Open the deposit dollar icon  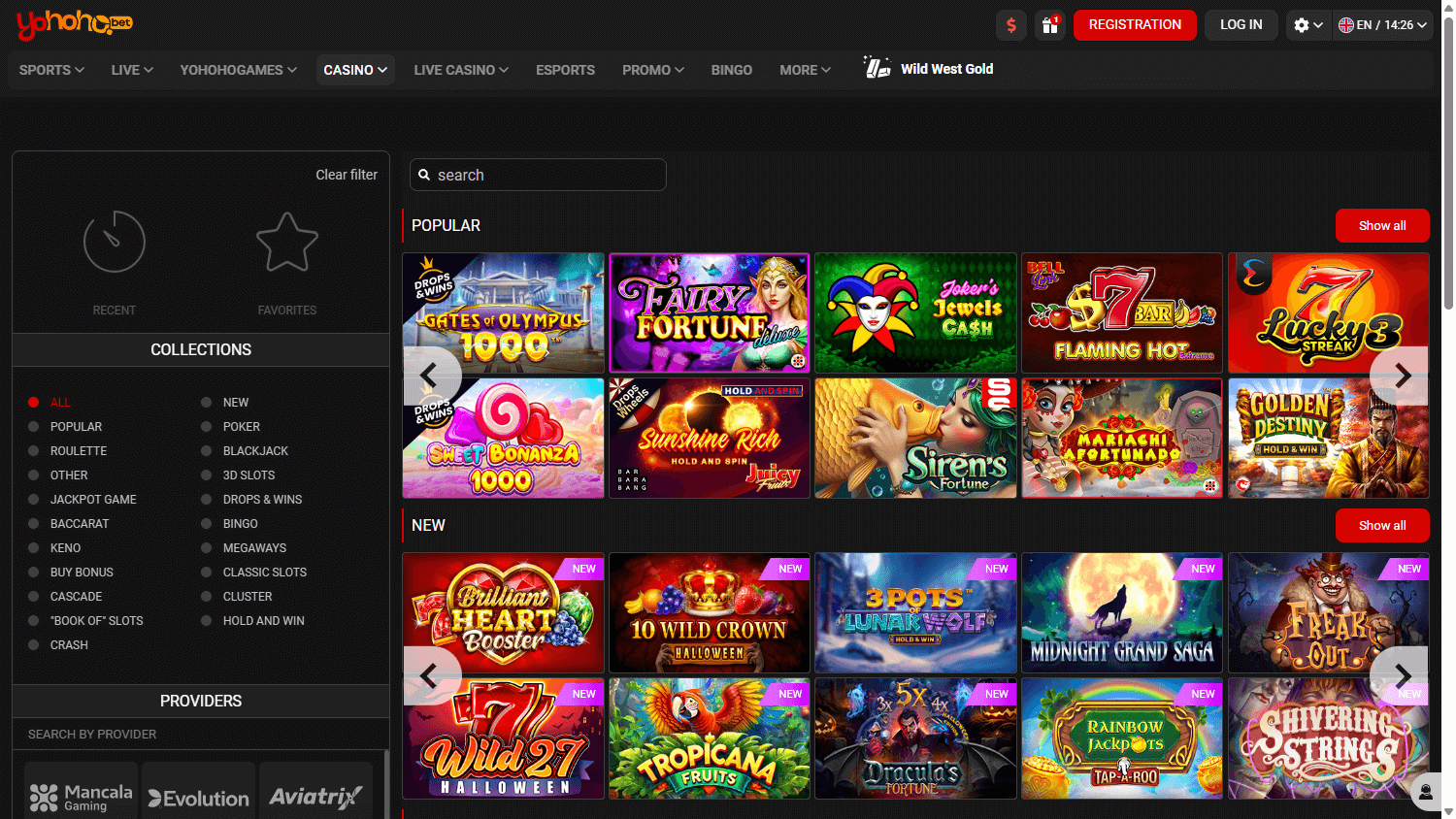1010,24
